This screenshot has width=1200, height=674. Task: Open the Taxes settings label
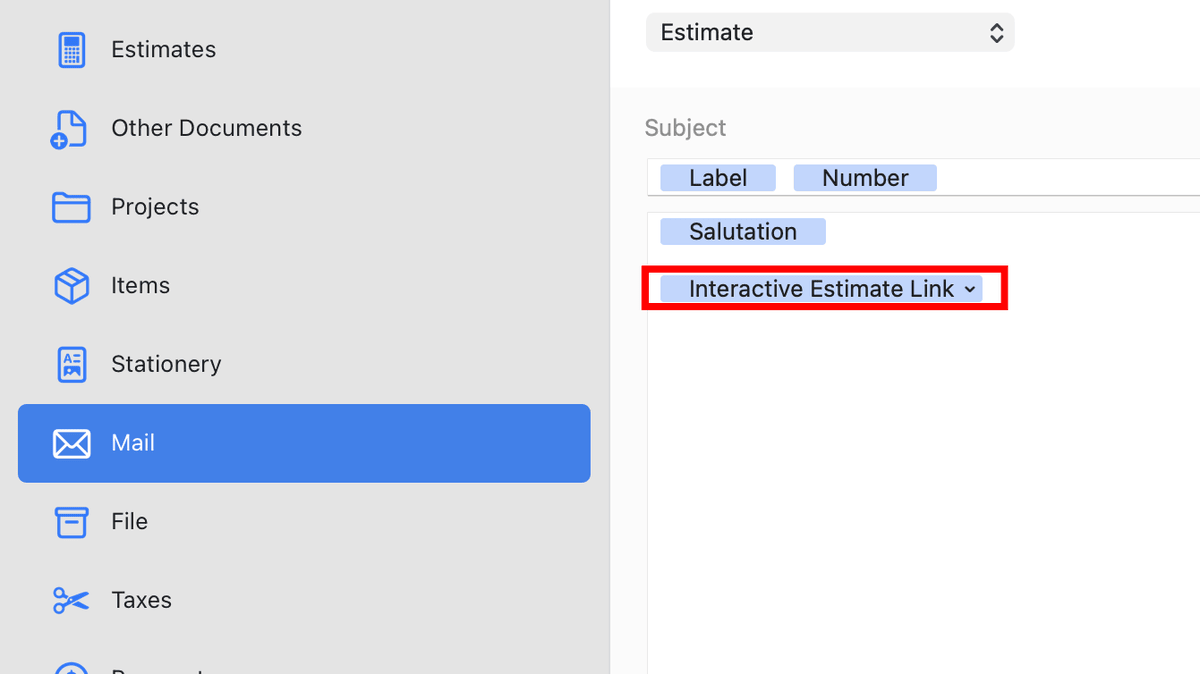point(141,600)
